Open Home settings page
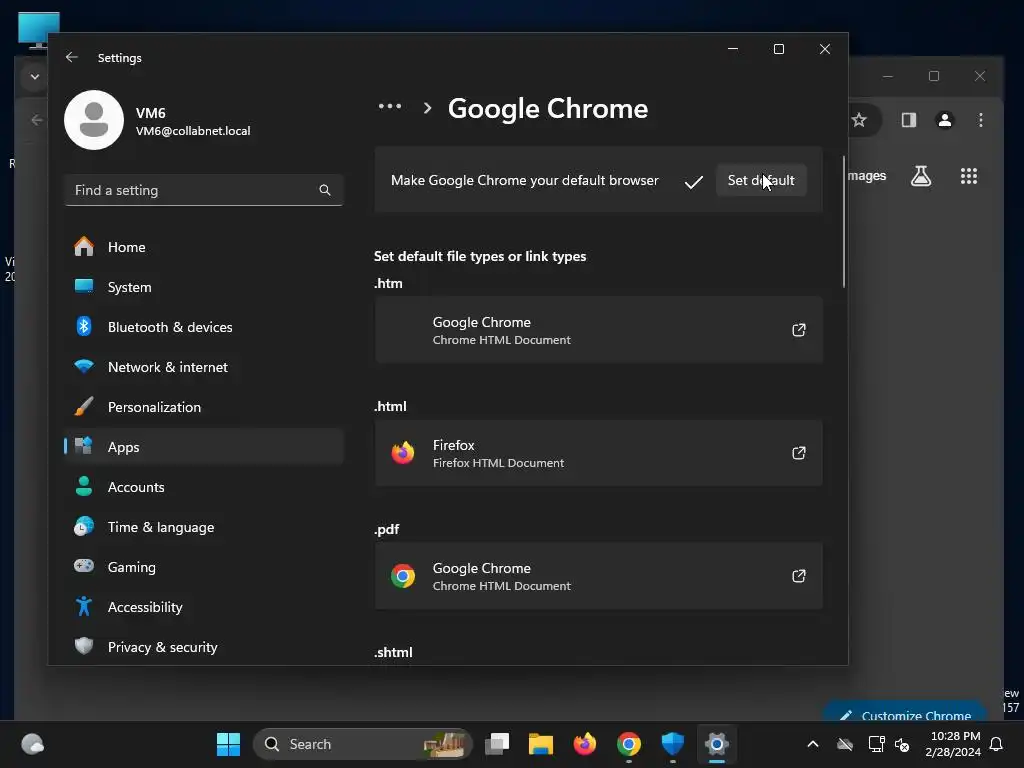The height and width of the screenshot is (768, 1024). (204, 247)
